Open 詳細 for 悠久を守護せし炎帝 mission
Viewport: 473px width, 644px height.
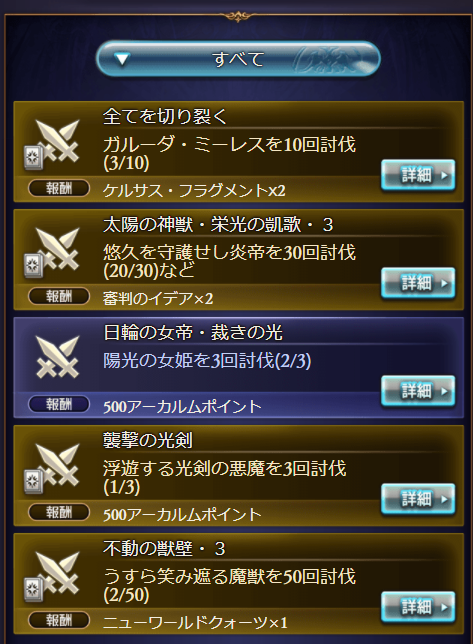(x=418, y=283)
